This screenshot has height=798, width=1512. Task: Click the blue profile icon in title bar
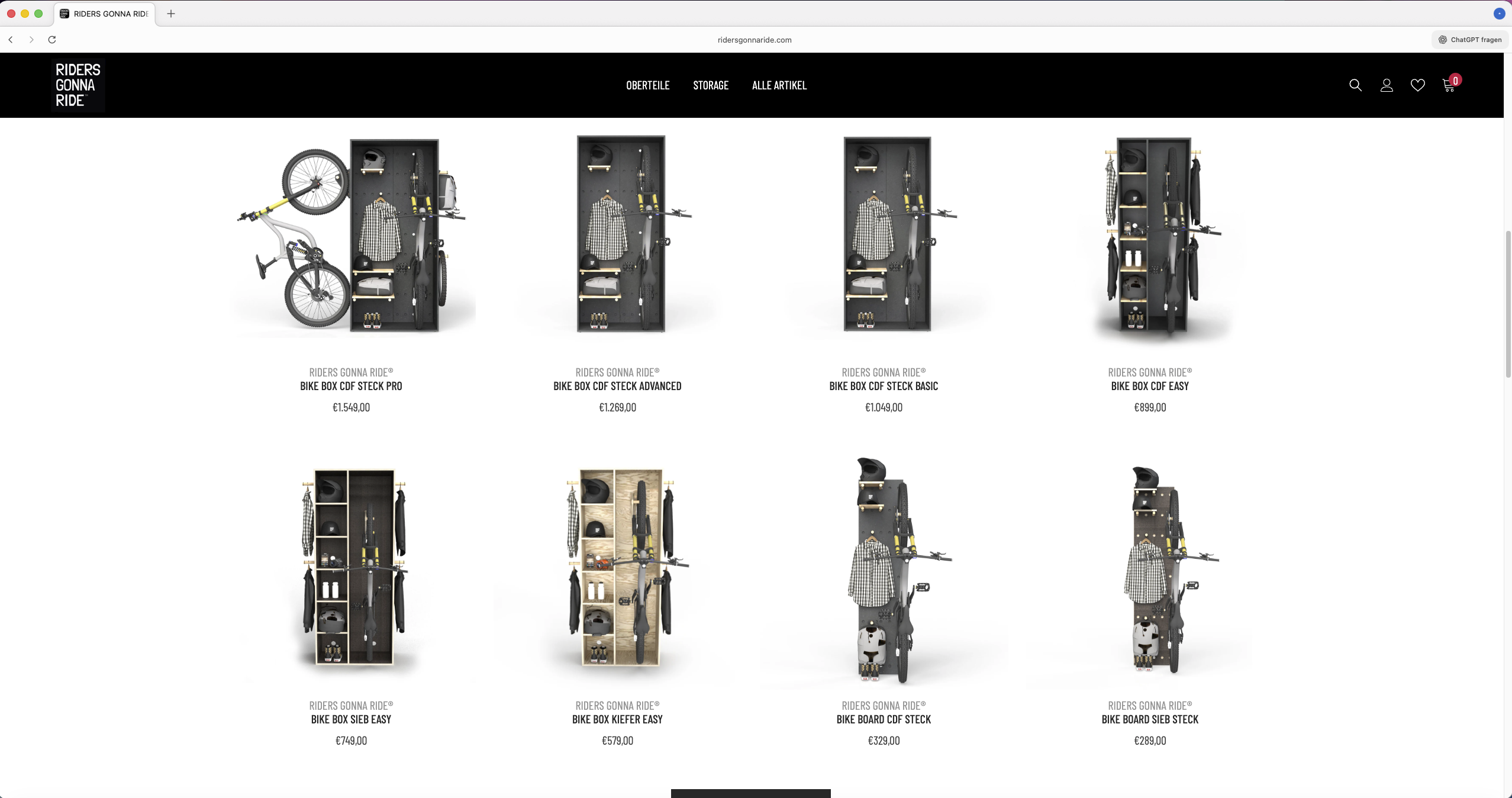[1499, 14]
